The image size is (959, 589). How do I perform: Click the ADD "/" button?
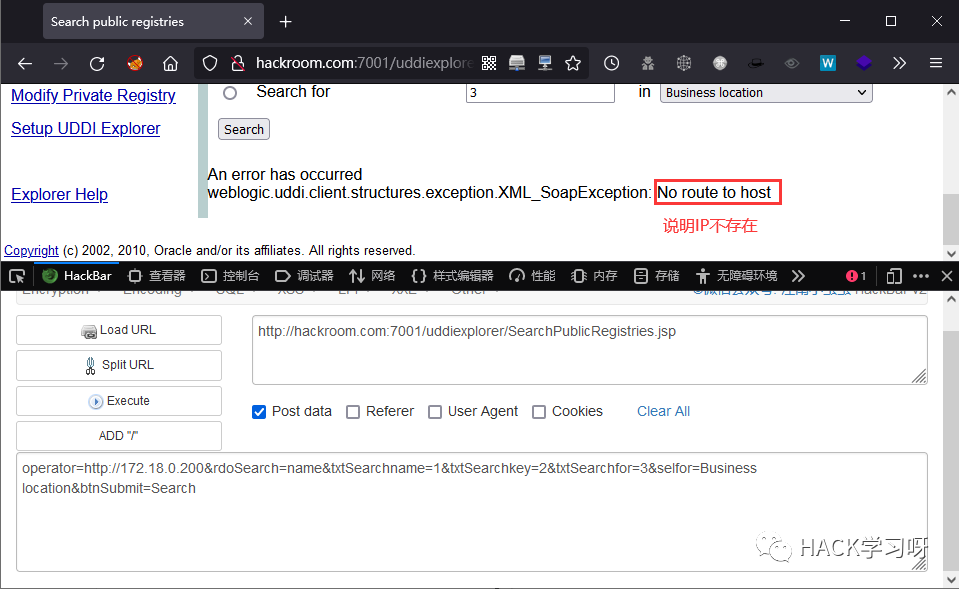[119, 435]
